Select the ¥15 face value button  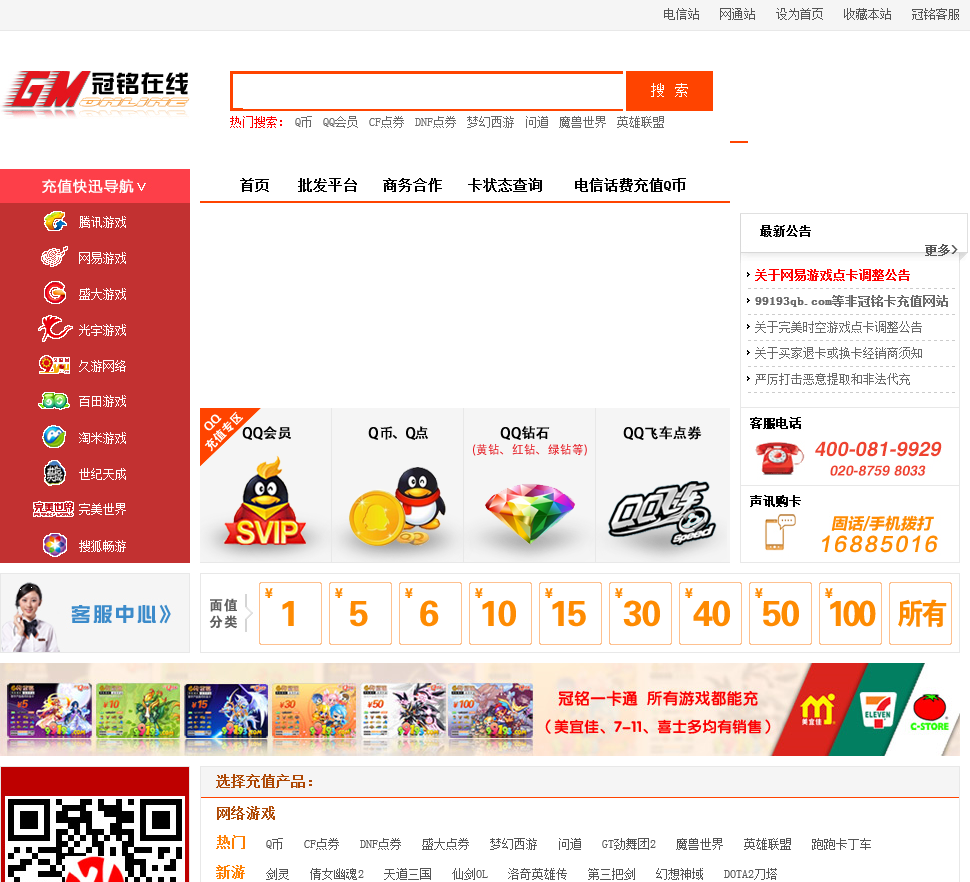(570, 614)
